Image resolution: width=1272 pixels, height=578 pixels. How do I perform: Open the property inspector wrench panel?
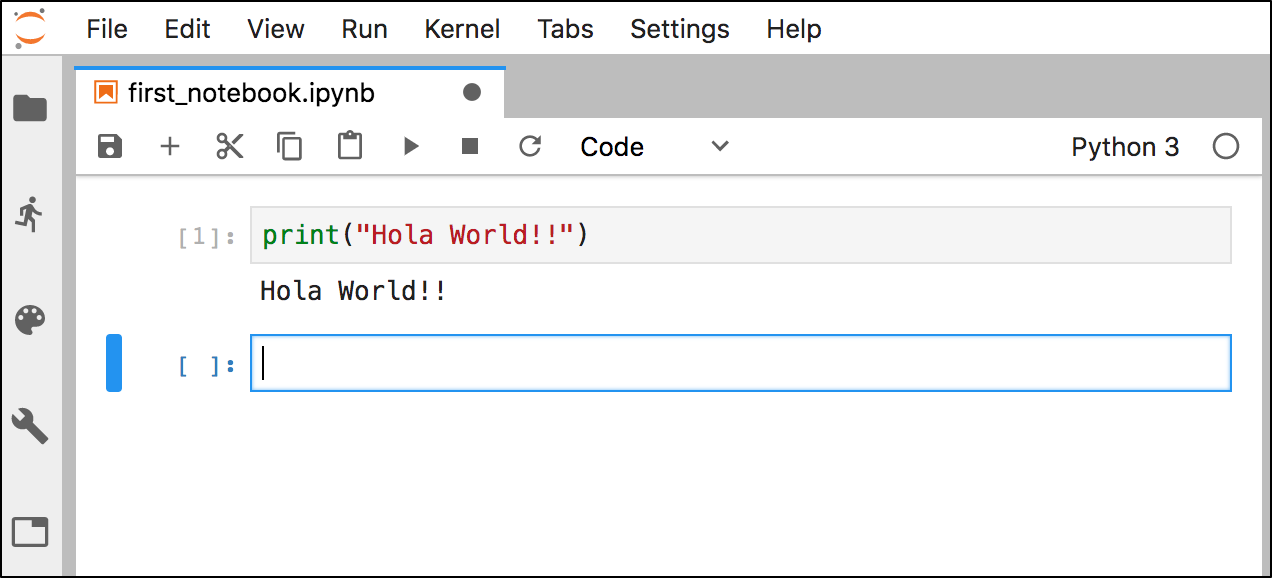tap(30, 427)
